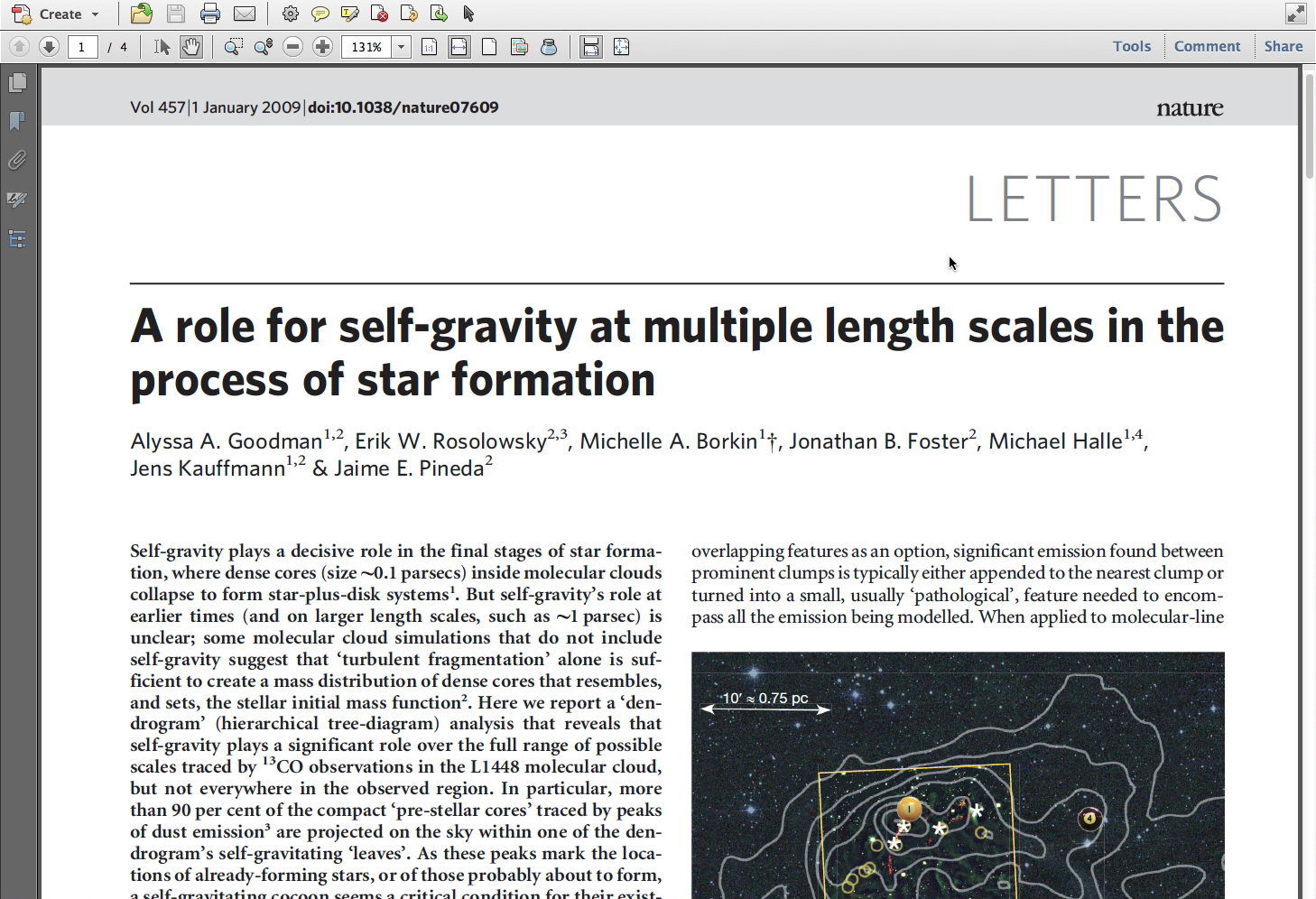Expand the Create dropdown menu
Viewport: 1316px width, 899px height.
(x=95, y=14)
